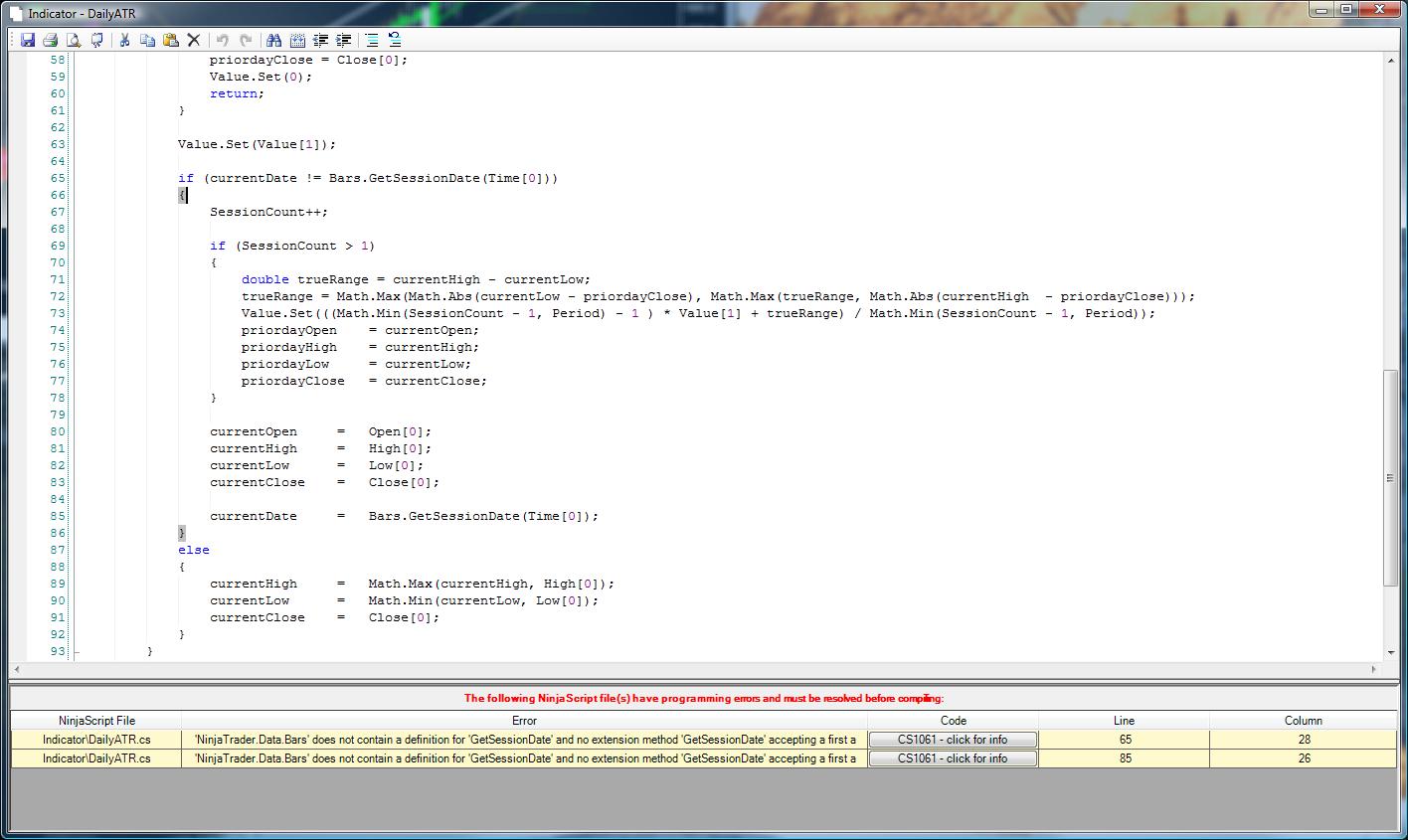Click line number 73 in the gutter

[x=58, y=313]
